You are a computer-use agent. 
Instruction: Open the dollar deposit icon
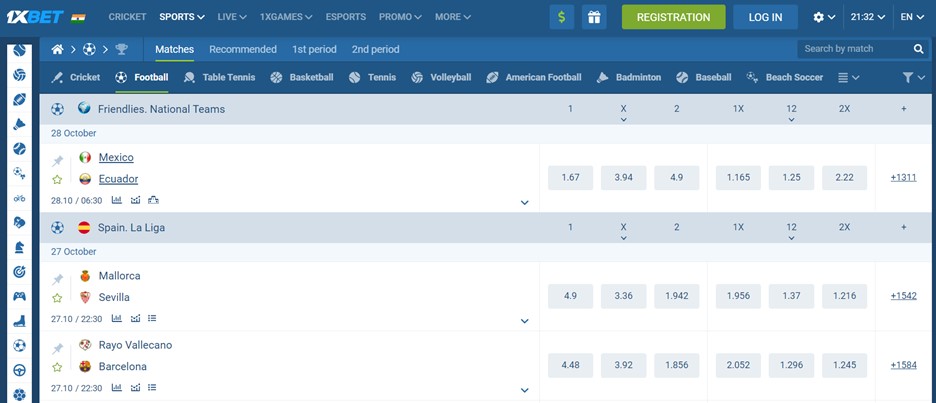pyautogui.click(x=562, y=17)
